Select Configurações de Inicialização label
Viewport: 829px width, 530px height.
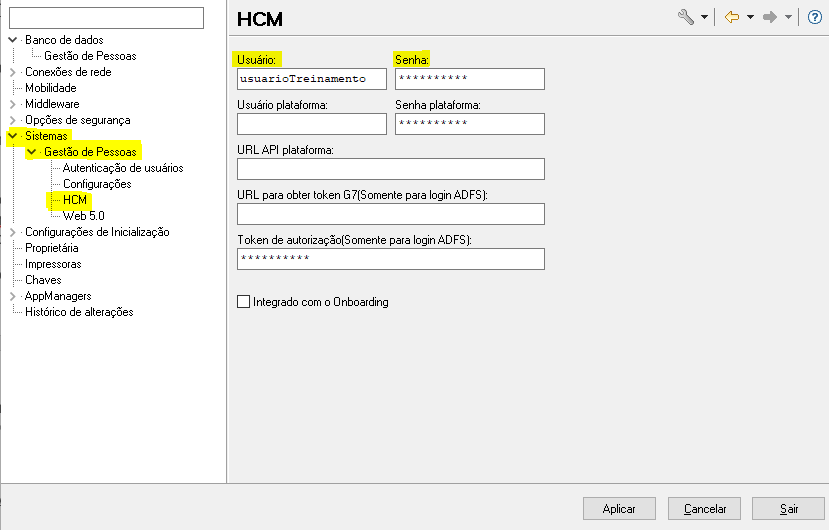pos(97,232)
